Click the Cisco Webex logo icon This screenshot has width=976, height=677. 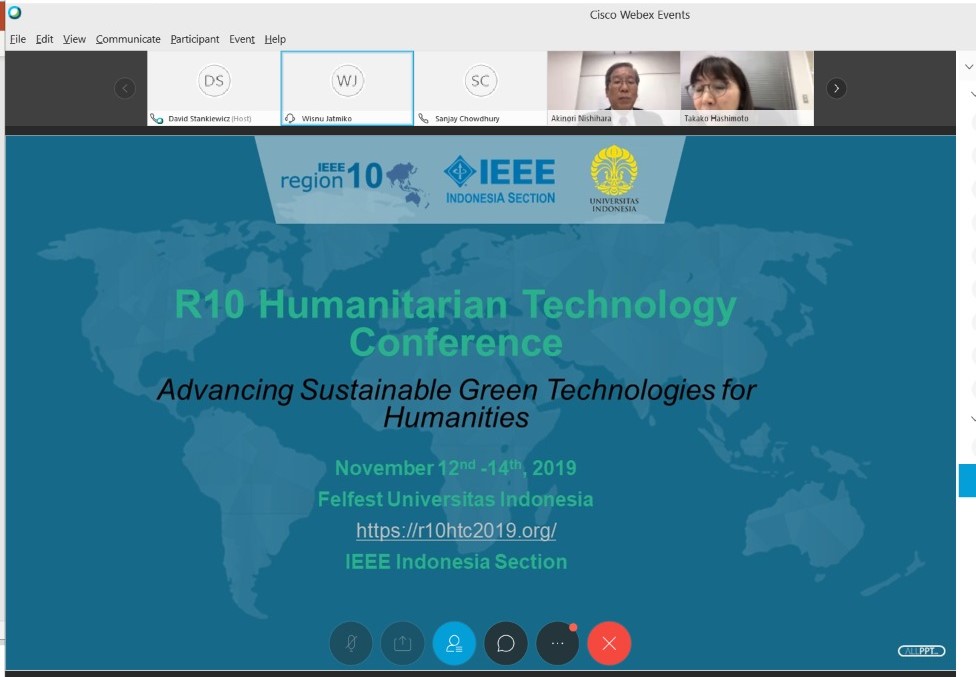point(14,12)
